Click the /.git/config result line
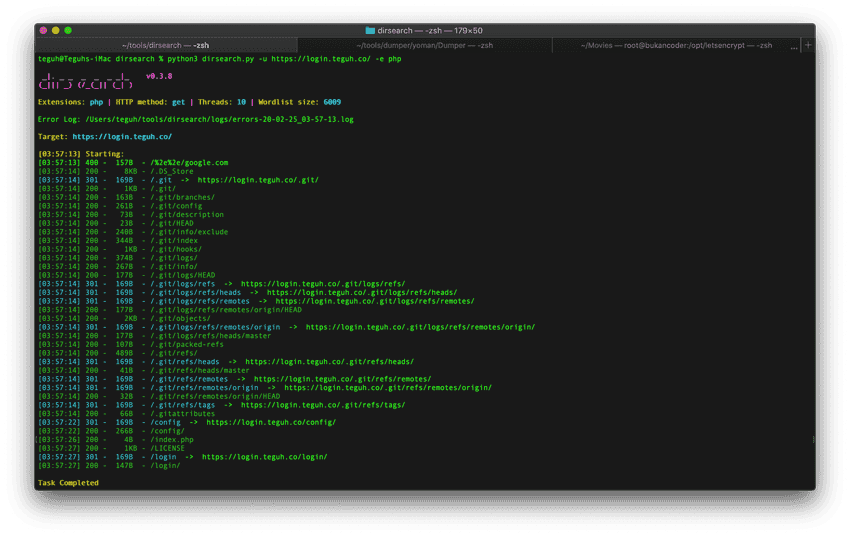This screenshot has width=850, height=536. [x=173, y=206]
